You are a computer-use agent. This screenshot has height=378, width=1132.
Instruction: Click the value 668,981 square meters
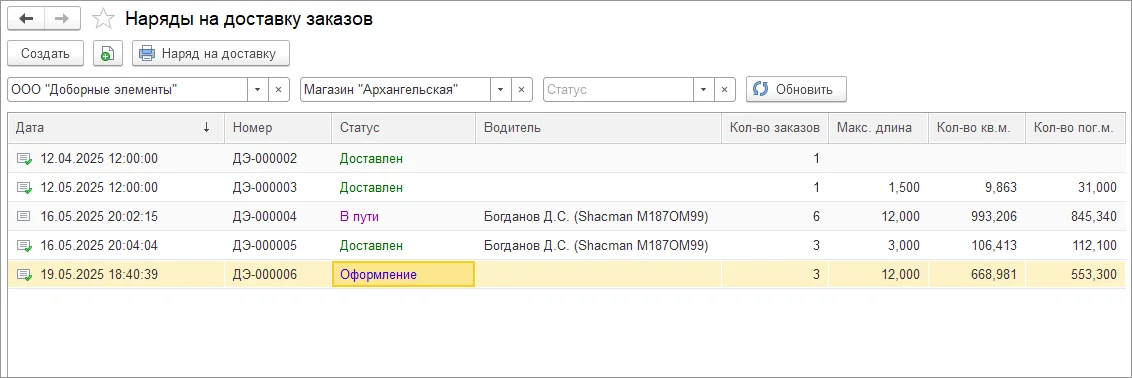point(993,275)
